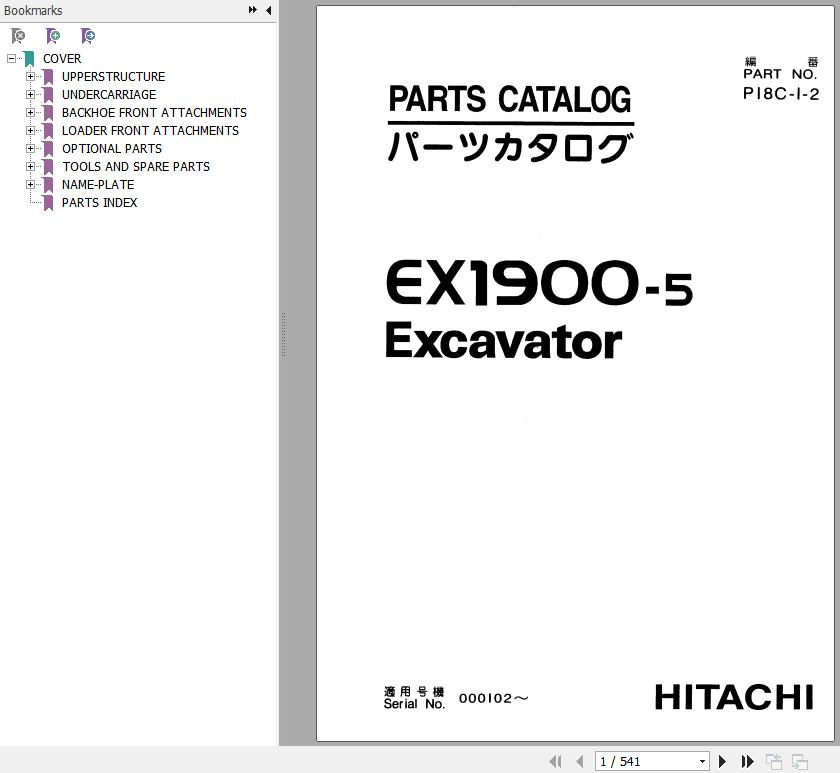
Task: Go to the first page
Action: [556, 761]
